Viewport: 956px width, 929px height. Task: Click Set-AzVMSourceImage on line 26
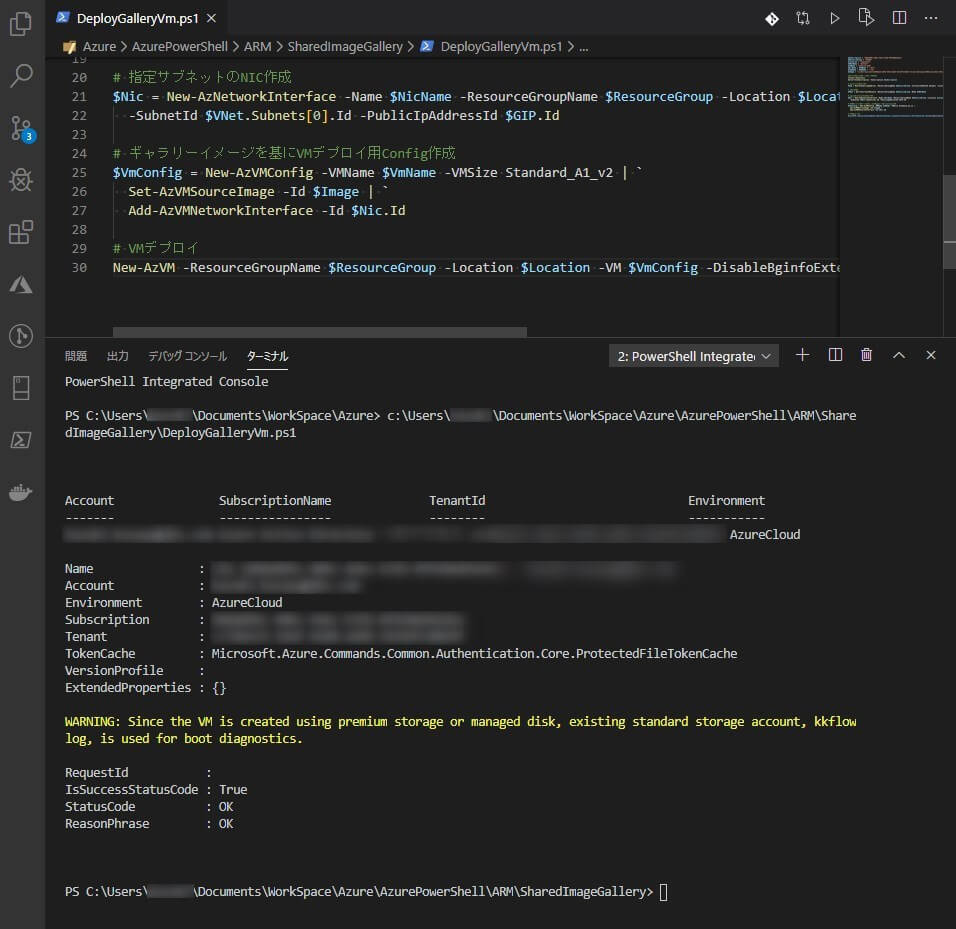[201, 191]
